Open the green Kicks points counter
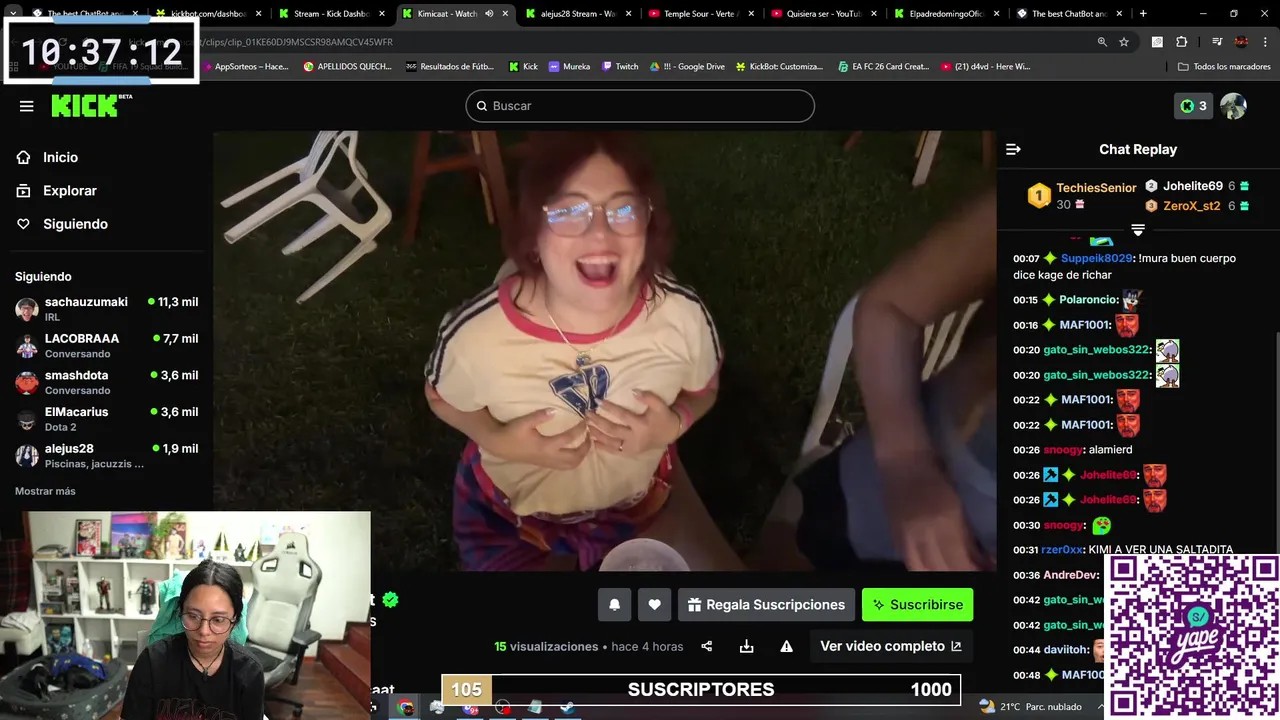Image resolution: width=1280 pixels, height=720 pixels. (1193, 106)
